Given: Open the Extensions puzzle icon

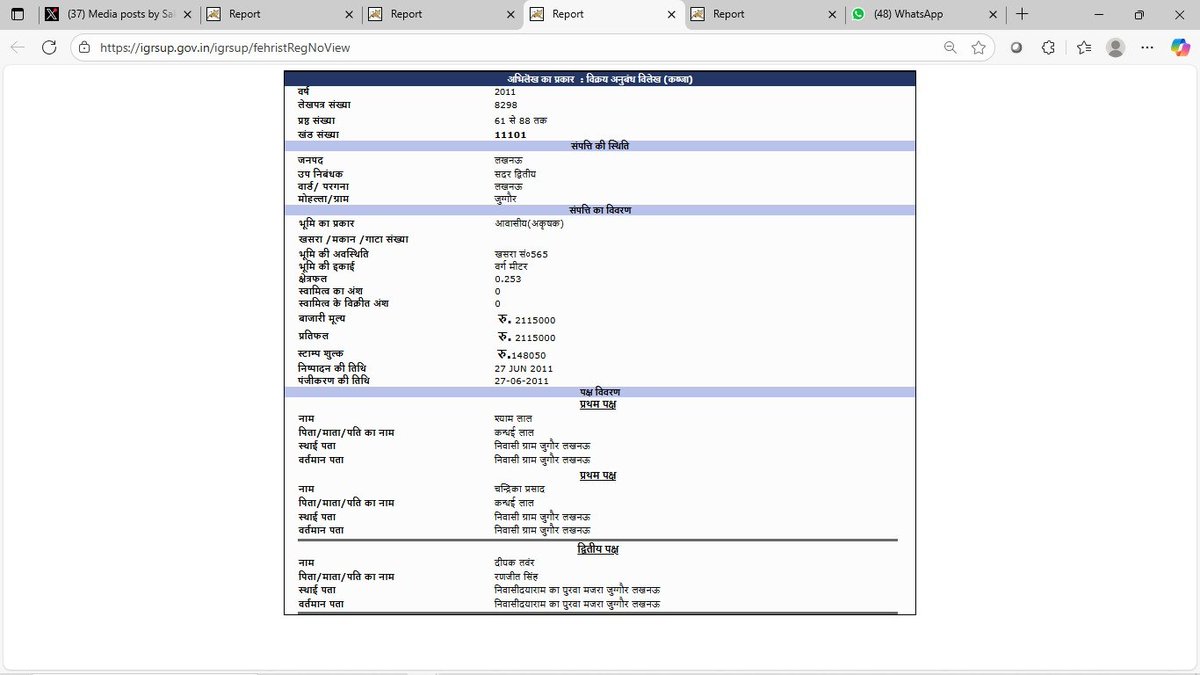Looking at the screenshot, I should (x=1048, y=47).
